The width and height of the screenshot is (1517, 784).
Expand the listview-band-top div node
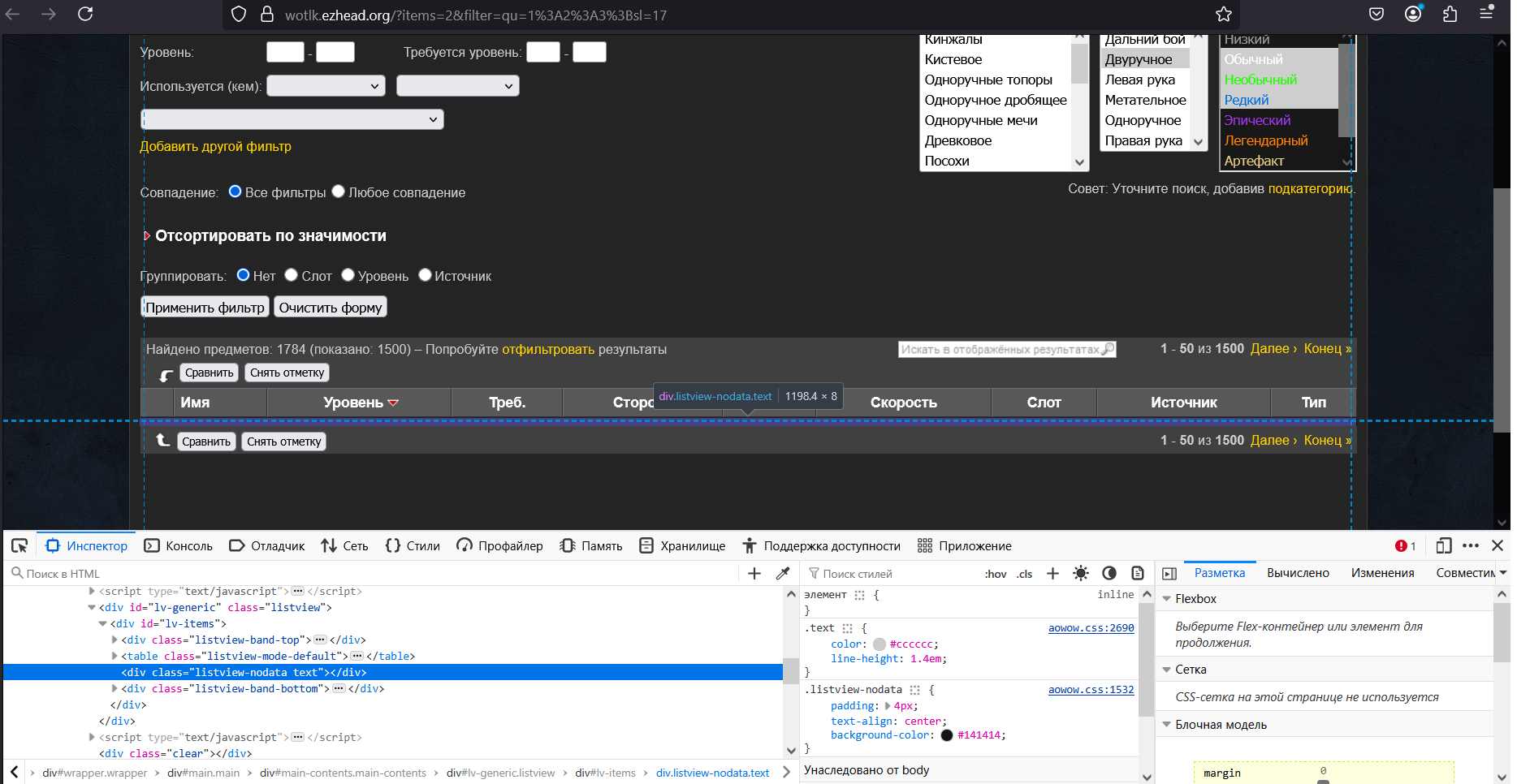click(115, 640)
